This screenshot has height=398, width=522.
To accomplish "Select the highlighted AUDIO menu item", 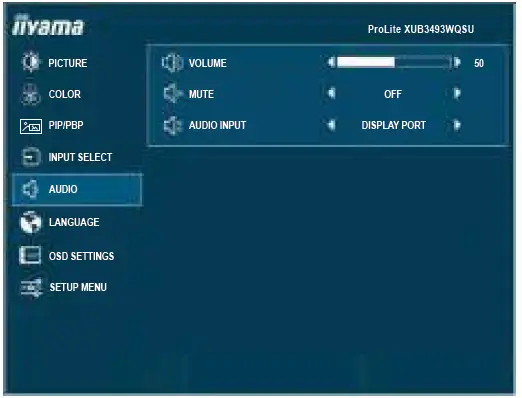I will pyautogui.click(x=77, y=189).
